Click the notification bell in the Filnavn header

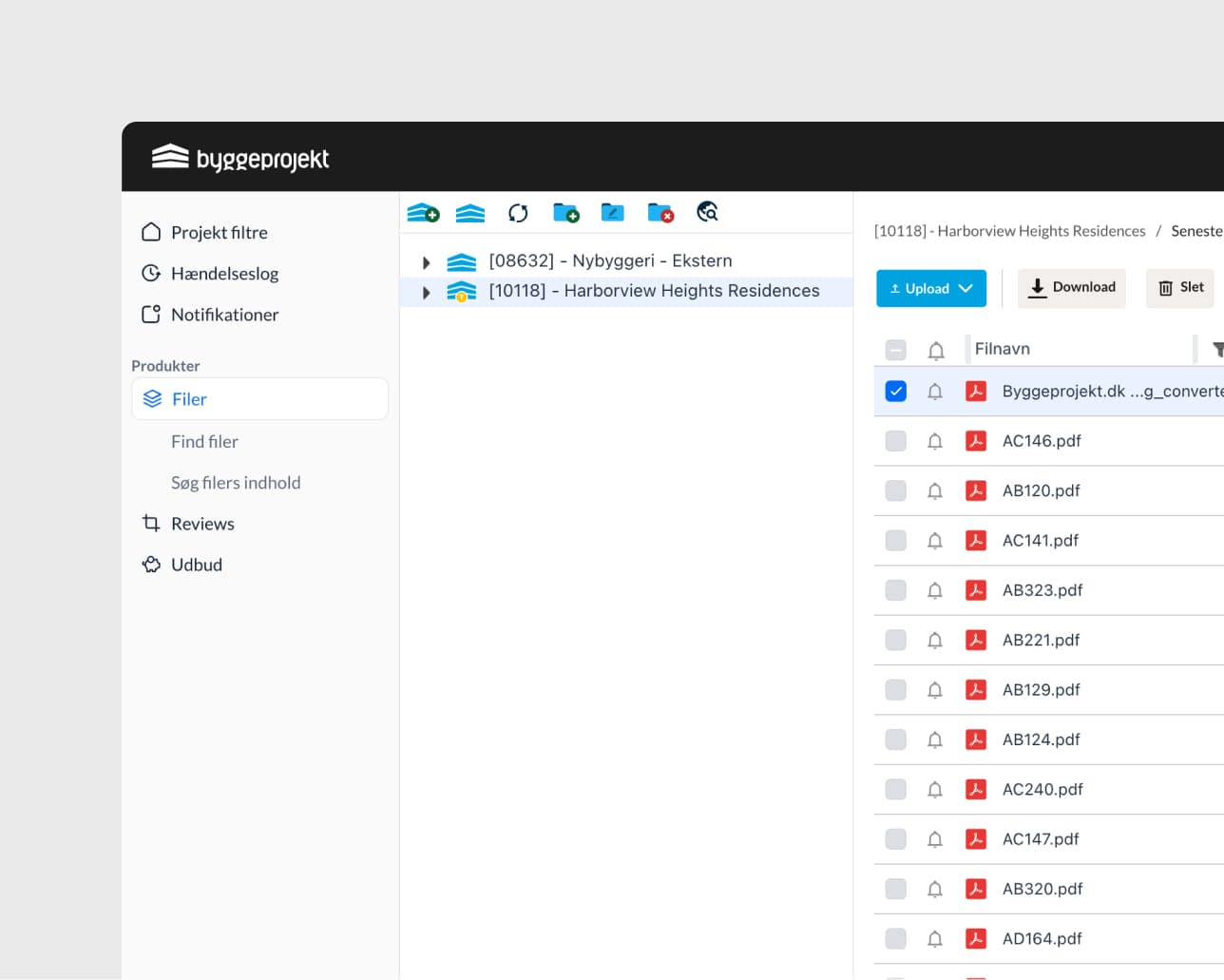936,350
